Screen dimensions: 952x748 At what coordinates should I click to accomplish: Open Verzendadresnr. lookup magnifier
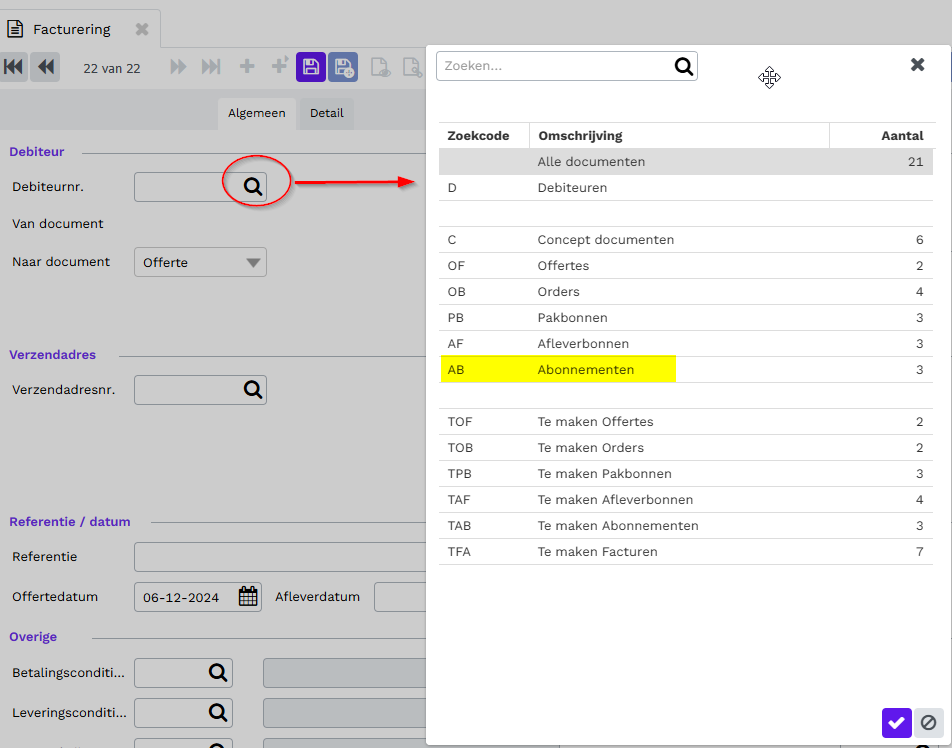pos(253,389)
